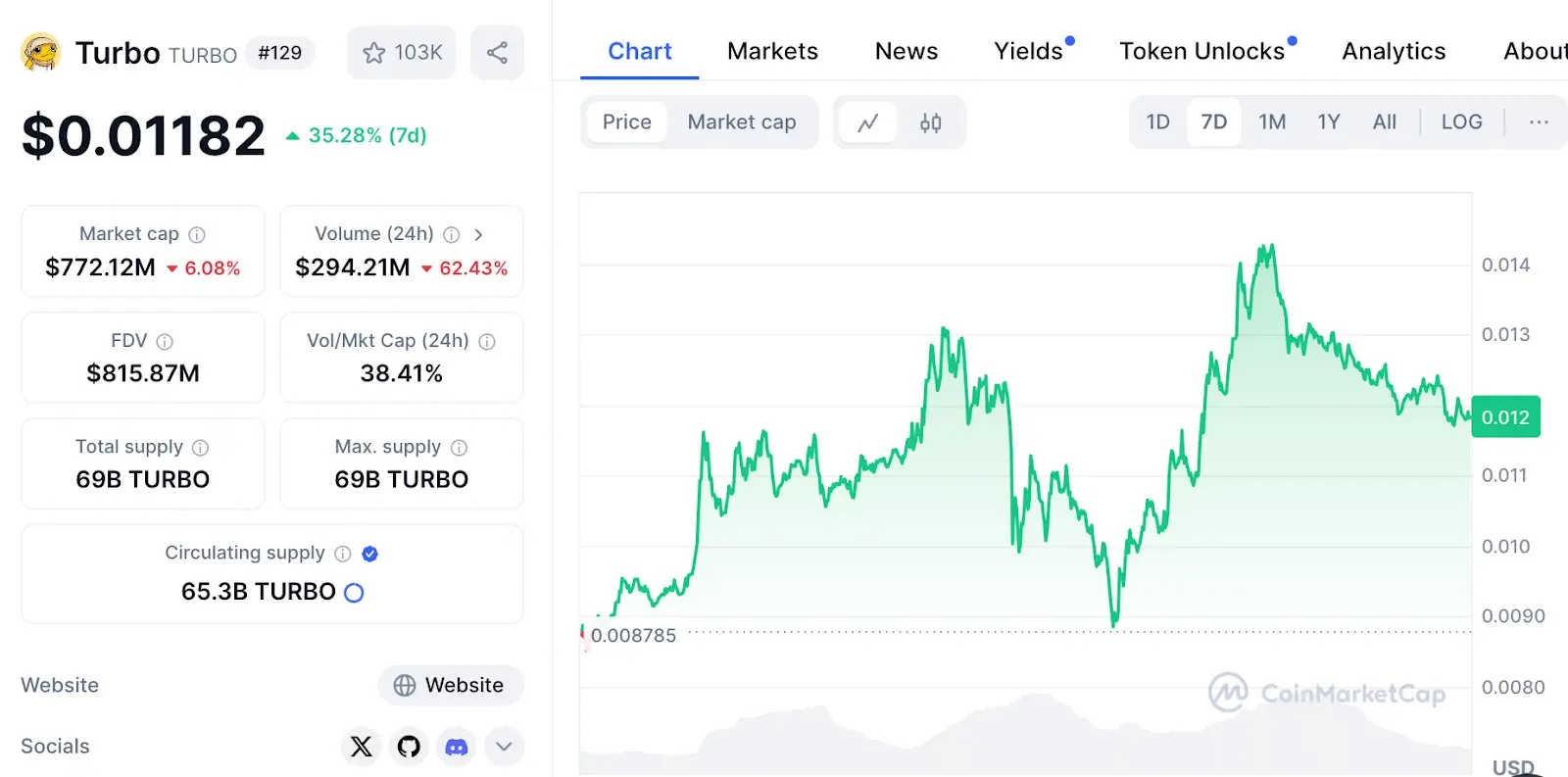
Task: Open the GitHub social link
Action: click(x=409, y=747)
